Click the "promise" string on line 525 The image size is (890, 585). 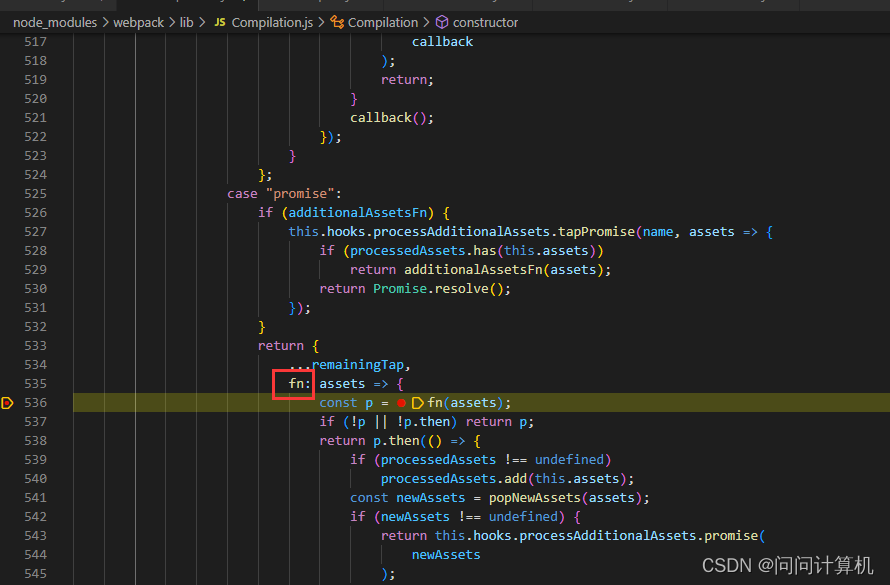click(x=300, y=194)
